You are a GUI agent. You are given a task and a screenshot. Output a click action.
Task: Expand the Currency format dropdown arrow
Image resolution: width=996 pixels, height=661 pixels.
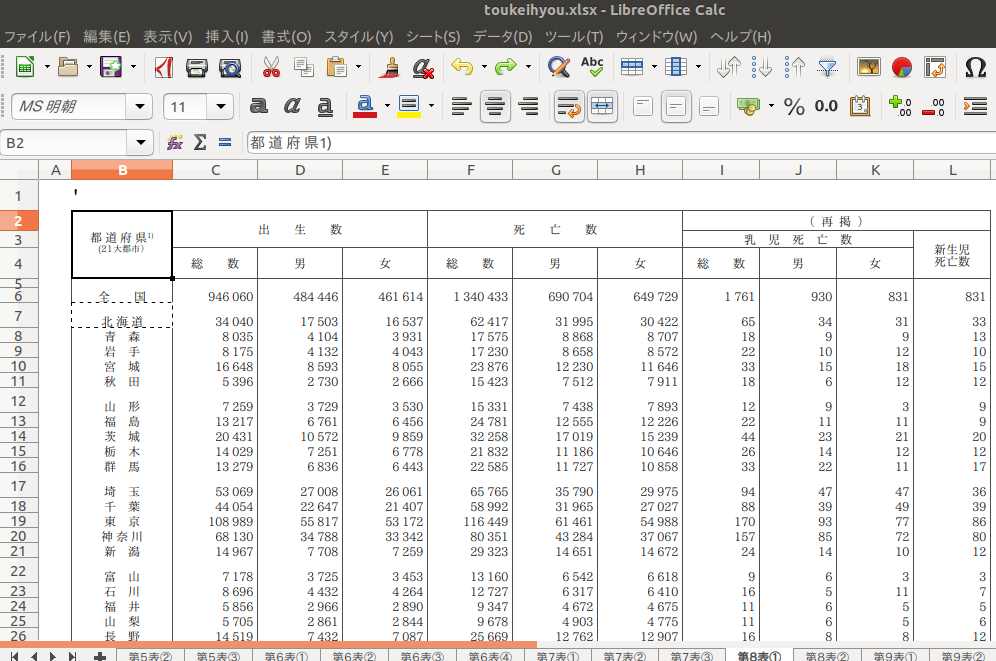point(771,106)
